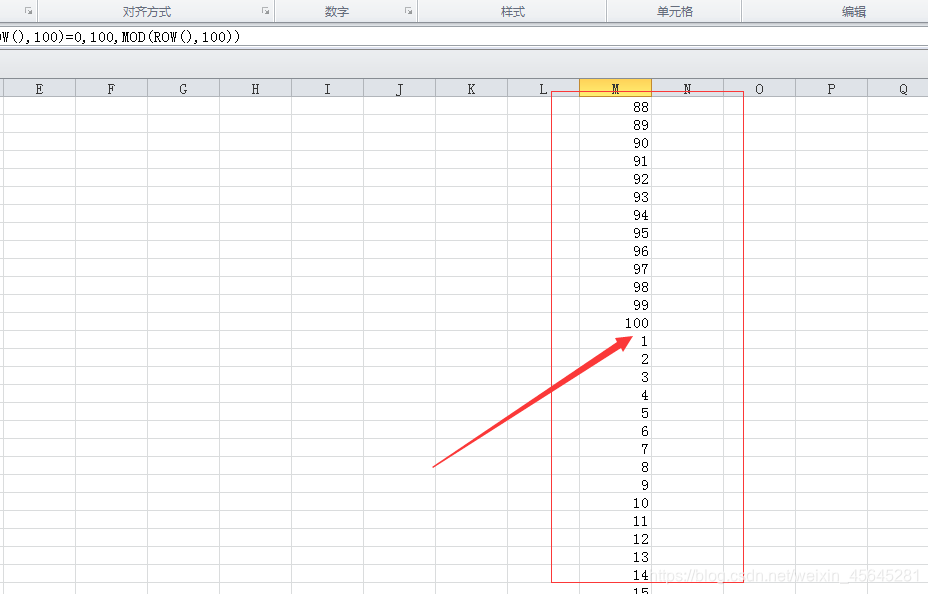
Task: Select the highlighted column M header
Action: click(x=616, y=88)
